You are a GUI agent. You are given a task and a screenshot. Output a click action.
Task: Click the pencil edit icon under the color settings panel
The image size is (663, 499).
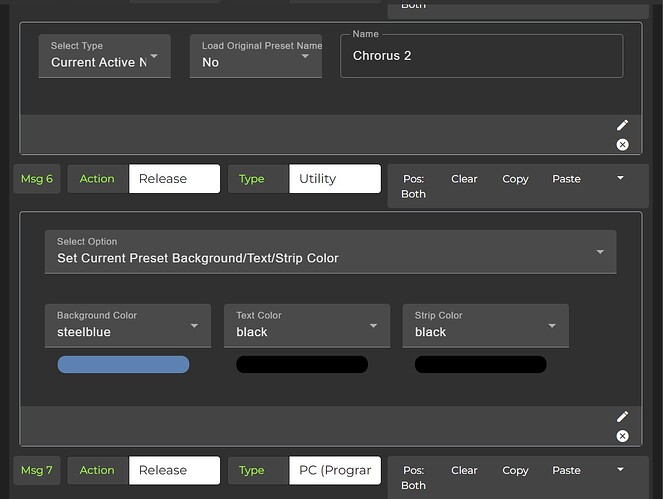pyautogui.click(x=622, y=416)
